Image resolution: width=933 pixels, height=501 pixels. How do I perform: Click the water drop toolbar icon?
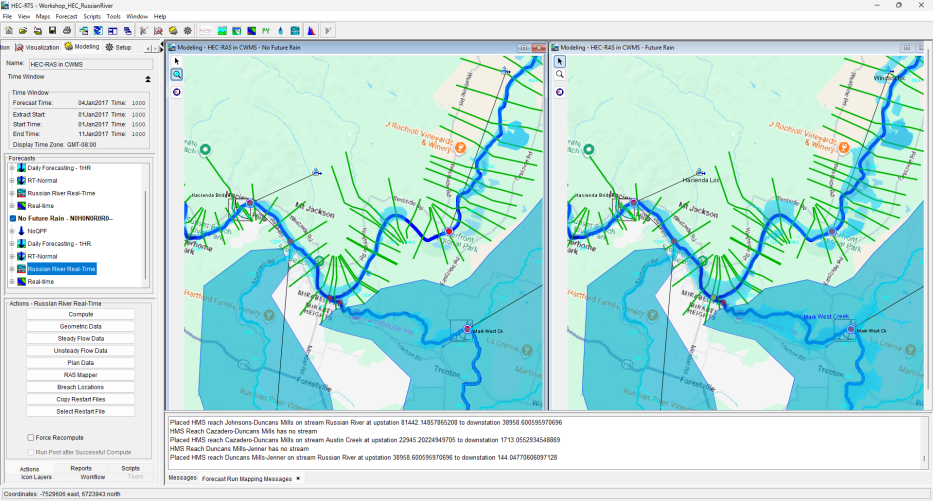point(280,30)
